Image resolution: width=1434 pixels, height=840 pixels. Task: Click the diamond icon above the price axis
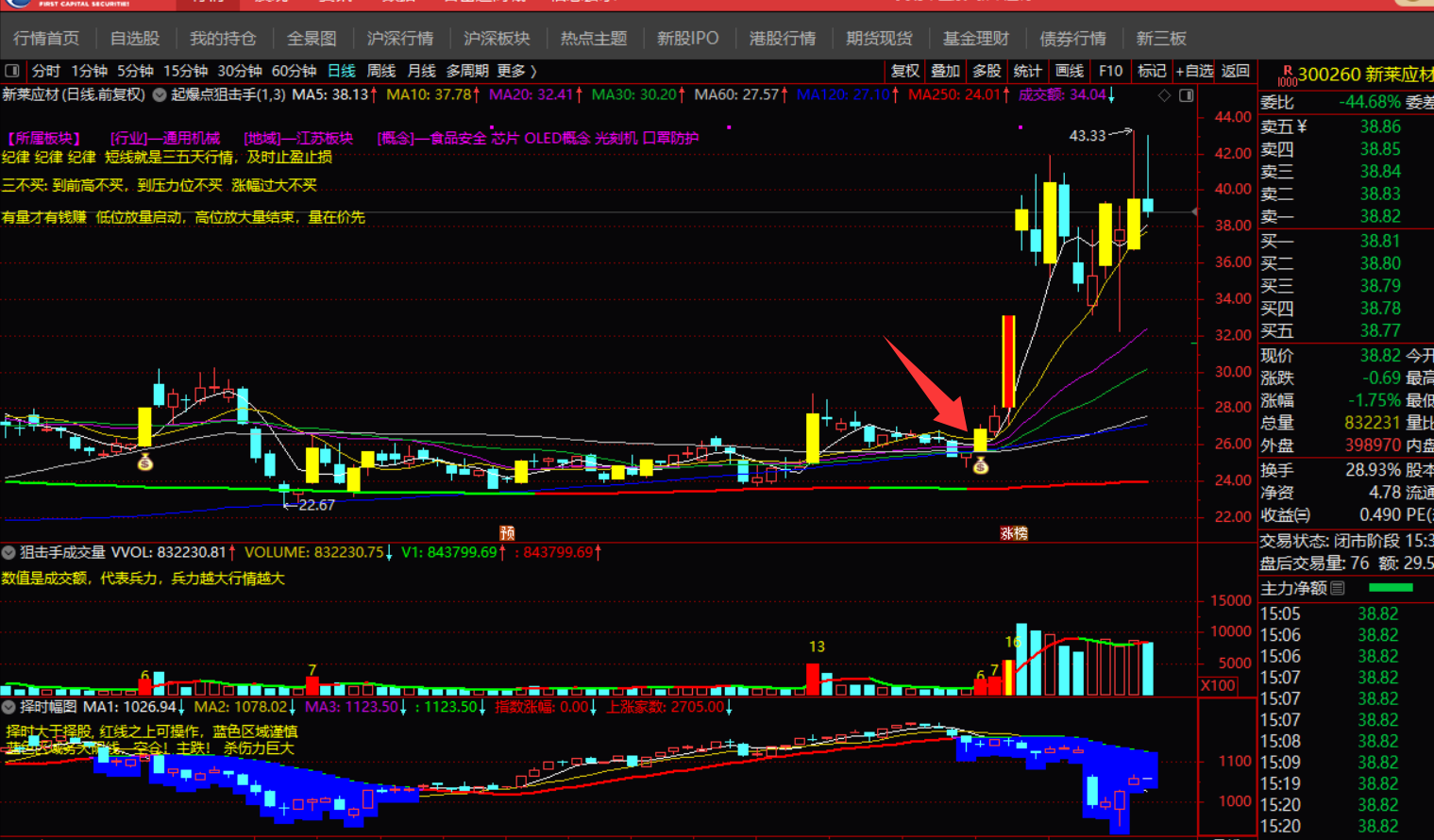pos(1164,95)
